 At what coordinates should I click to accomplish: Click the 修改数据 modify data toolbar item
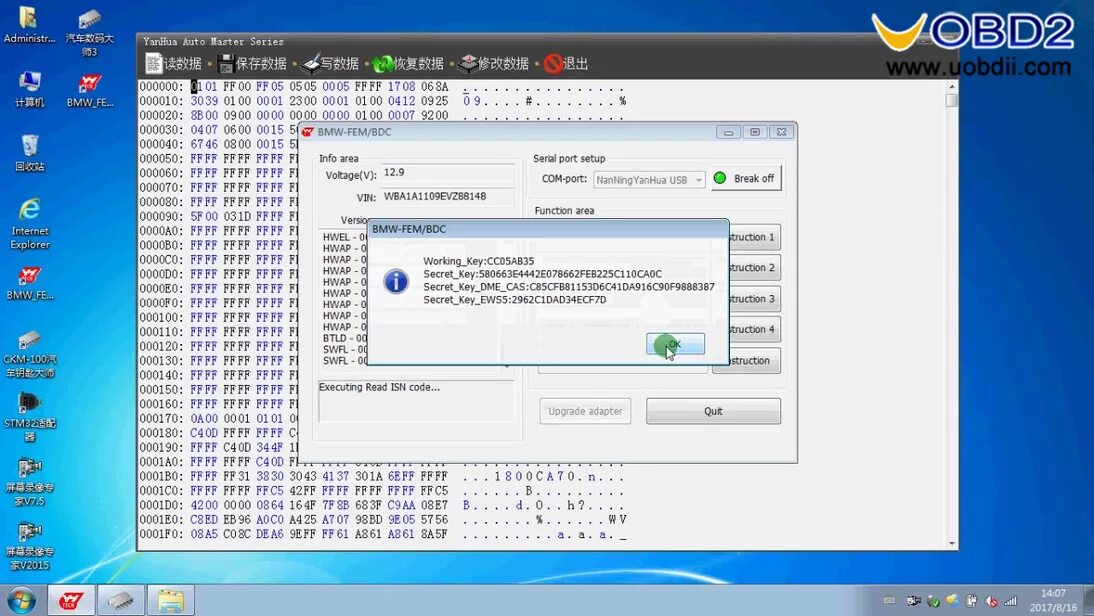pos(494,63)
